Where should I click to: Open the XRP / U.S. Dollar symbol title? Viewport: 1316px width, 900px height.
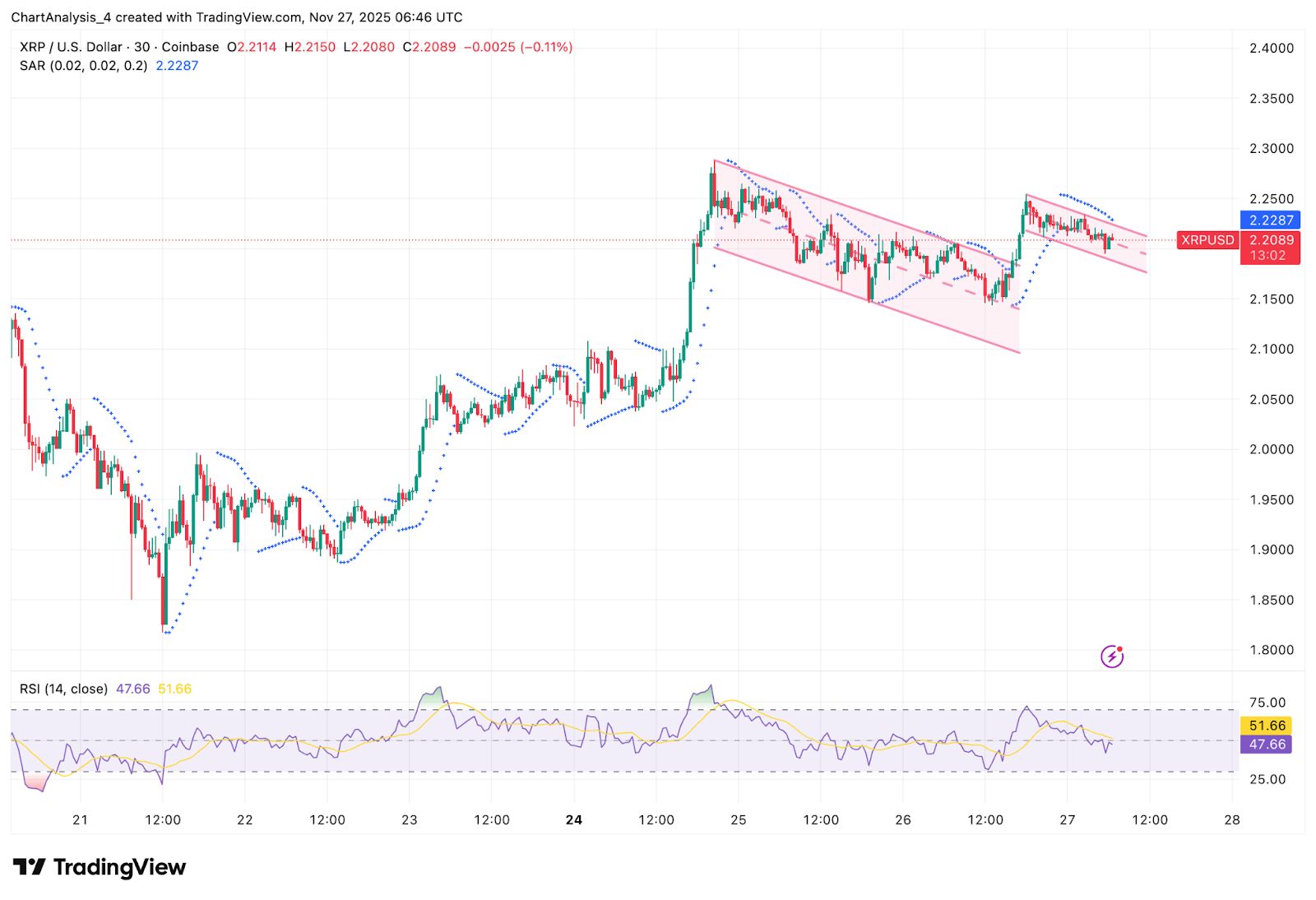pyautogui.click(x=71, y=47)
